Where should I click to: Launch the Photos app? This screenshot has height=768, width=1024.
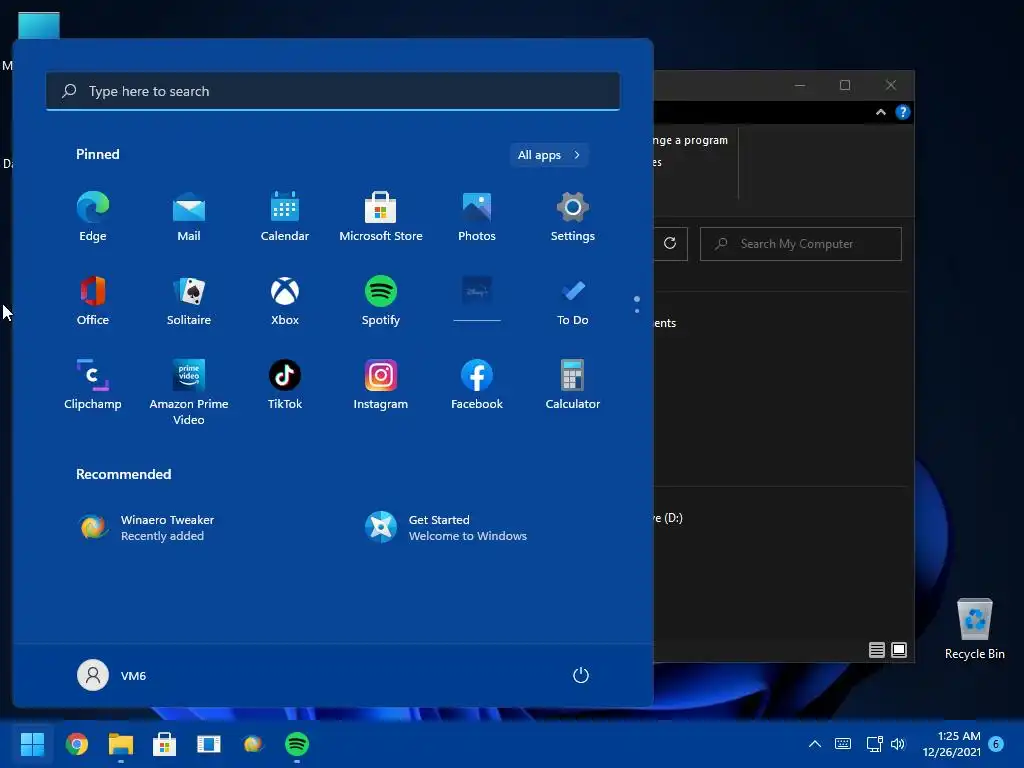click(477, 217)
